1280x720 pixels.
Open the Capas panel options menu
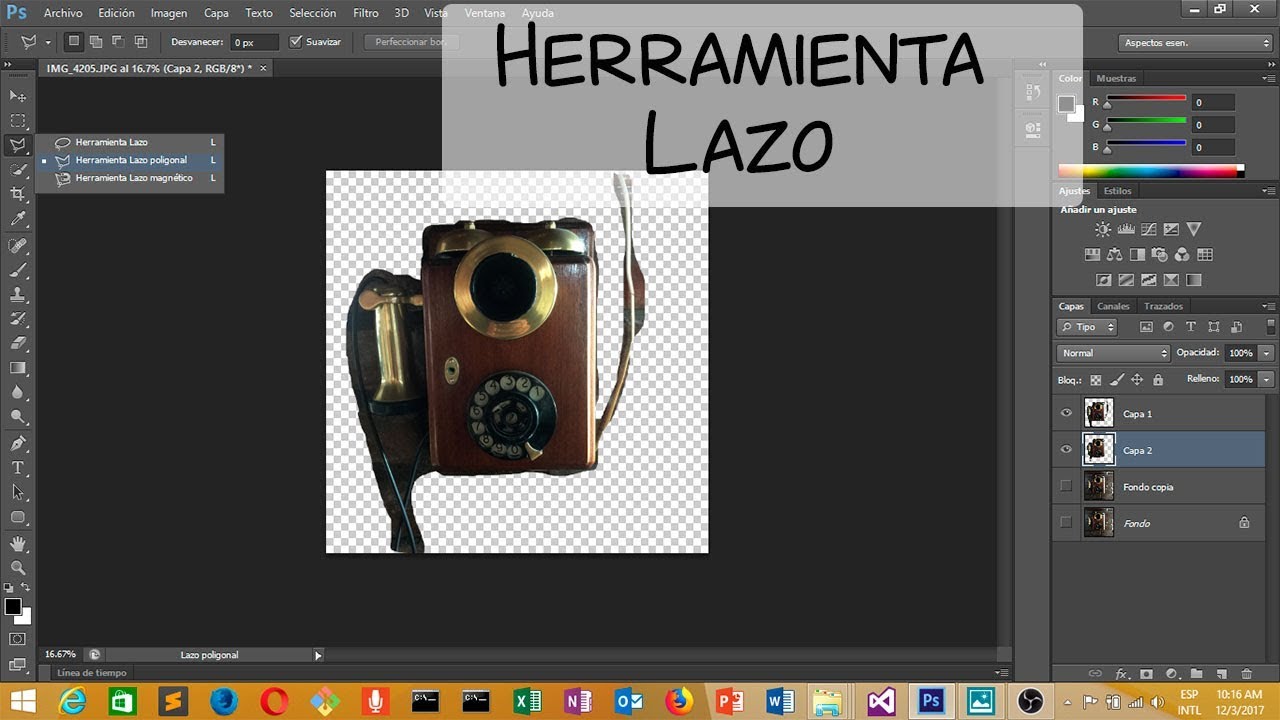click(1270, 306)
